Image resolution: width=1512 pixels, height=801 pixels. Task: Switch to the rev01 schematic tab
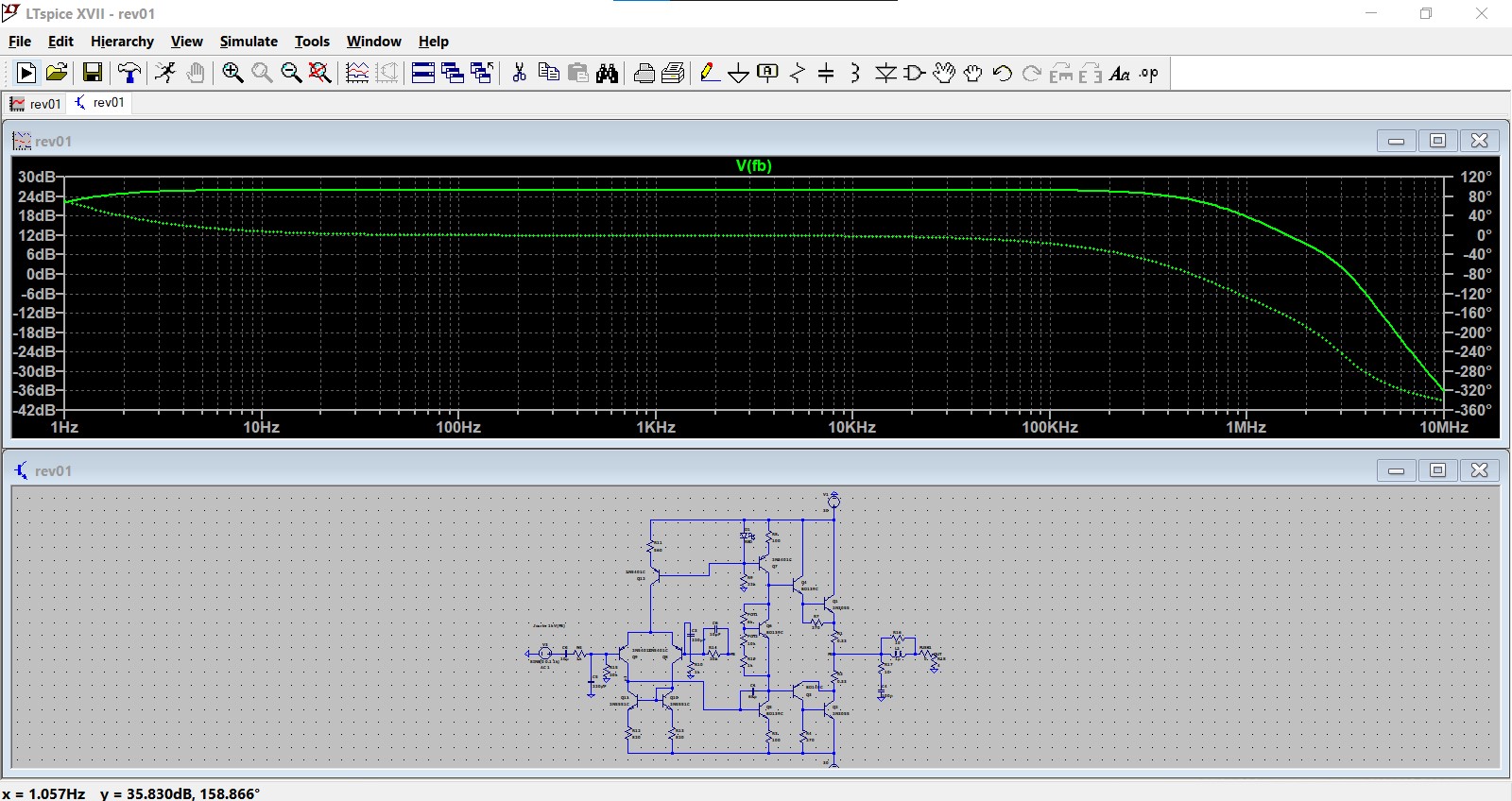(99, 103)
